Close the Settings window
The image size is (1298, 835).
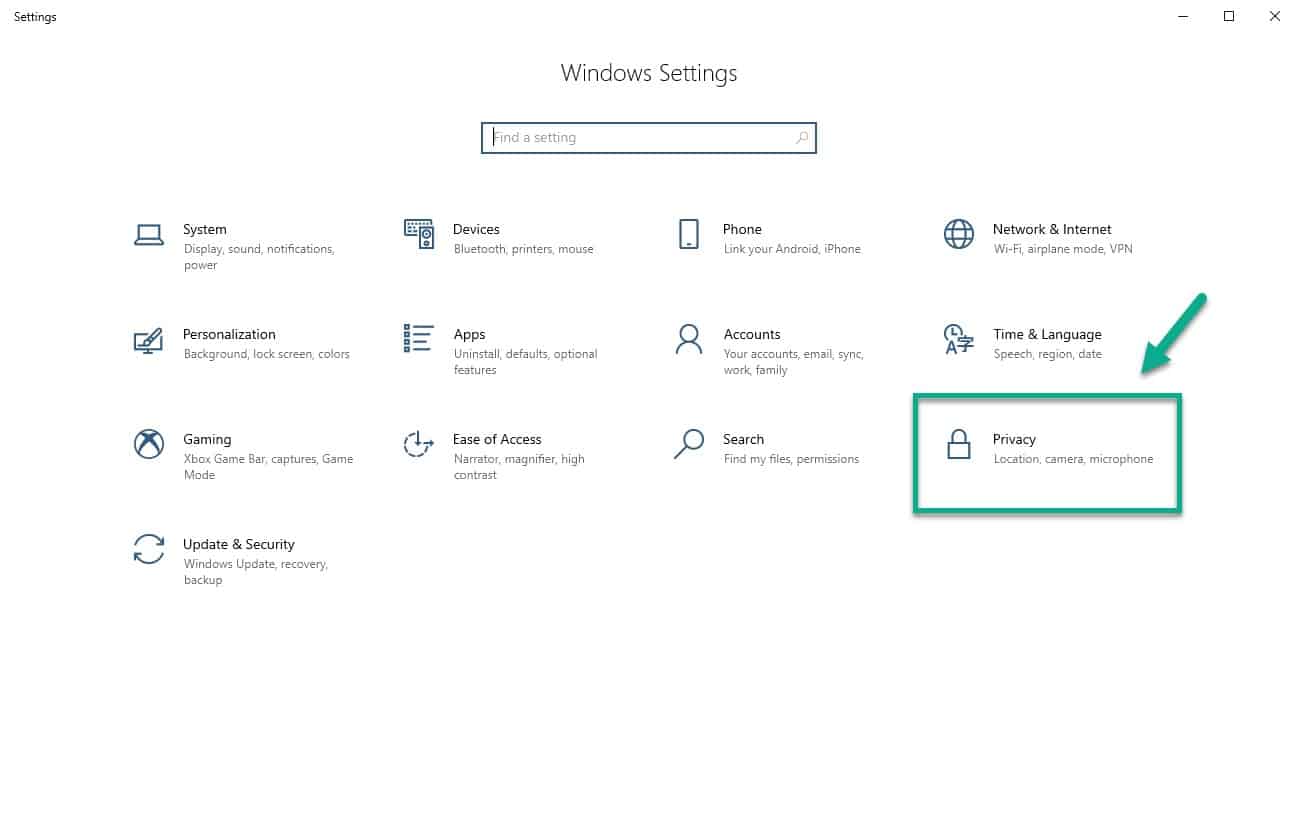click(1274, 16)
